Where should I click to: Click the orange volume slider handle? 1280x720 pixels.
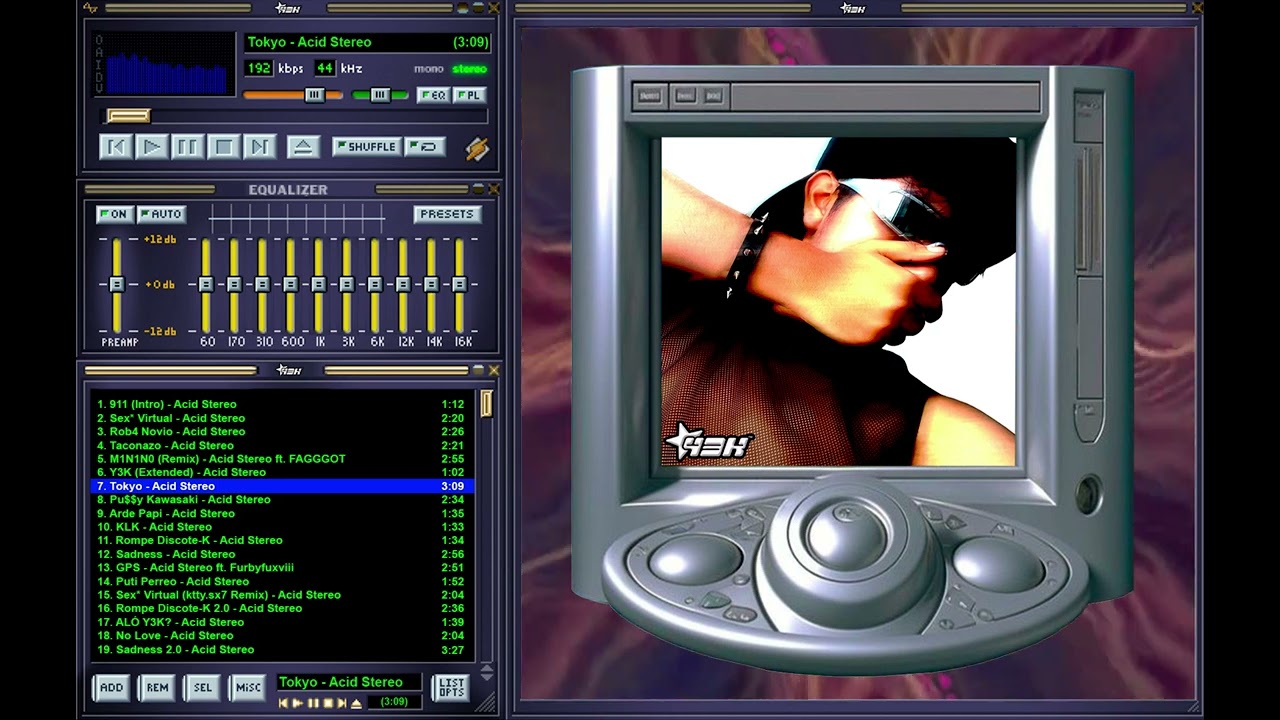click(x=314, y=95)
